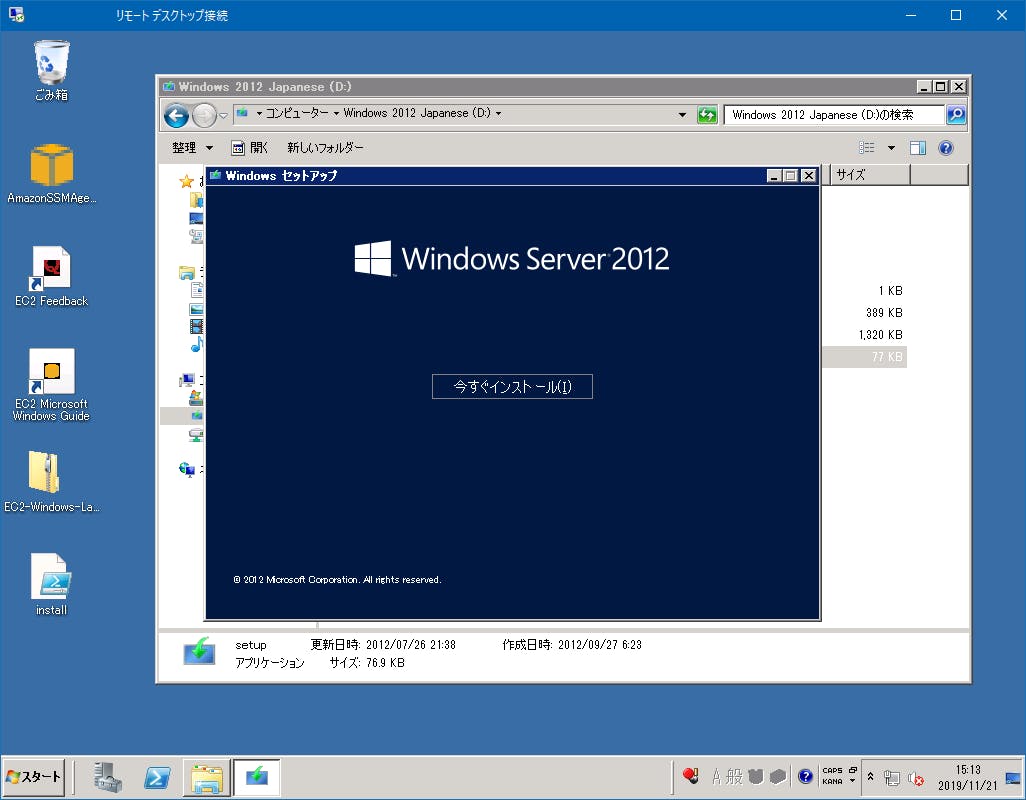Expand the view options dropdown arrow
Screen dimensions: 1026x800
pyautogui.click(x=891, y=148)
